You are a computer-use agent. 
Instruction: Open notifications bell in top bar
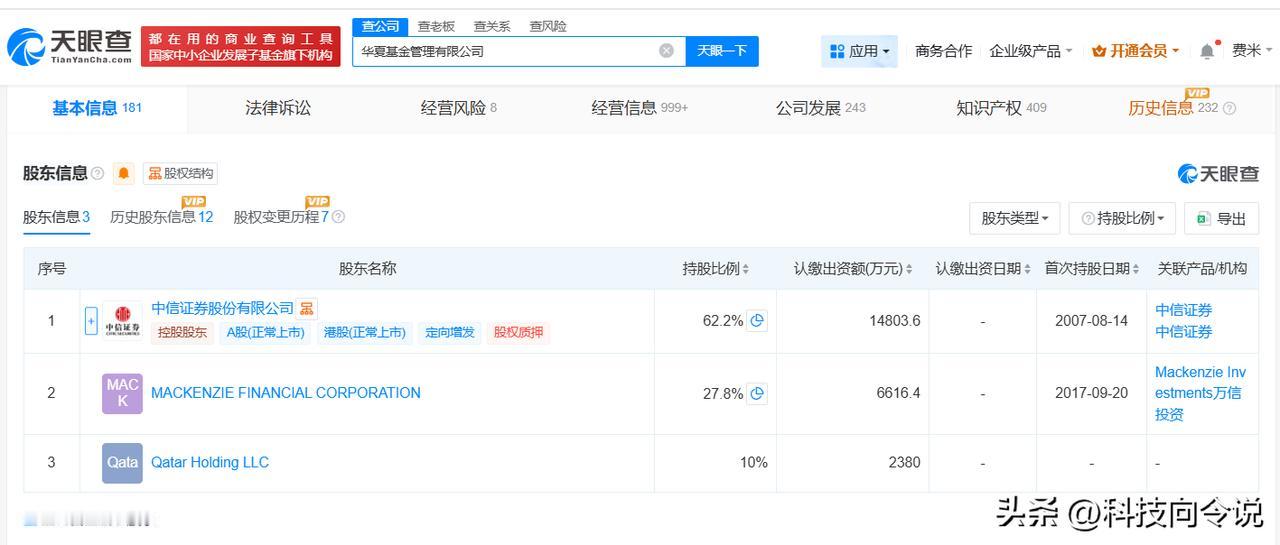(x=1207, y=51)
